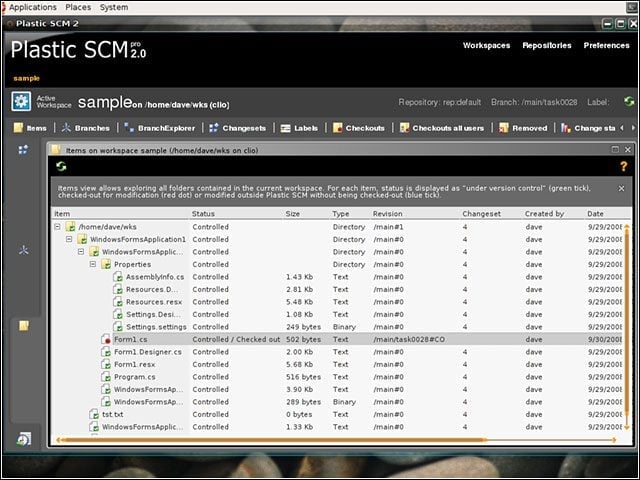Dismiss the items view info message
The height and width of the screenshot is (480, 640).
click(x=621, y=188)
